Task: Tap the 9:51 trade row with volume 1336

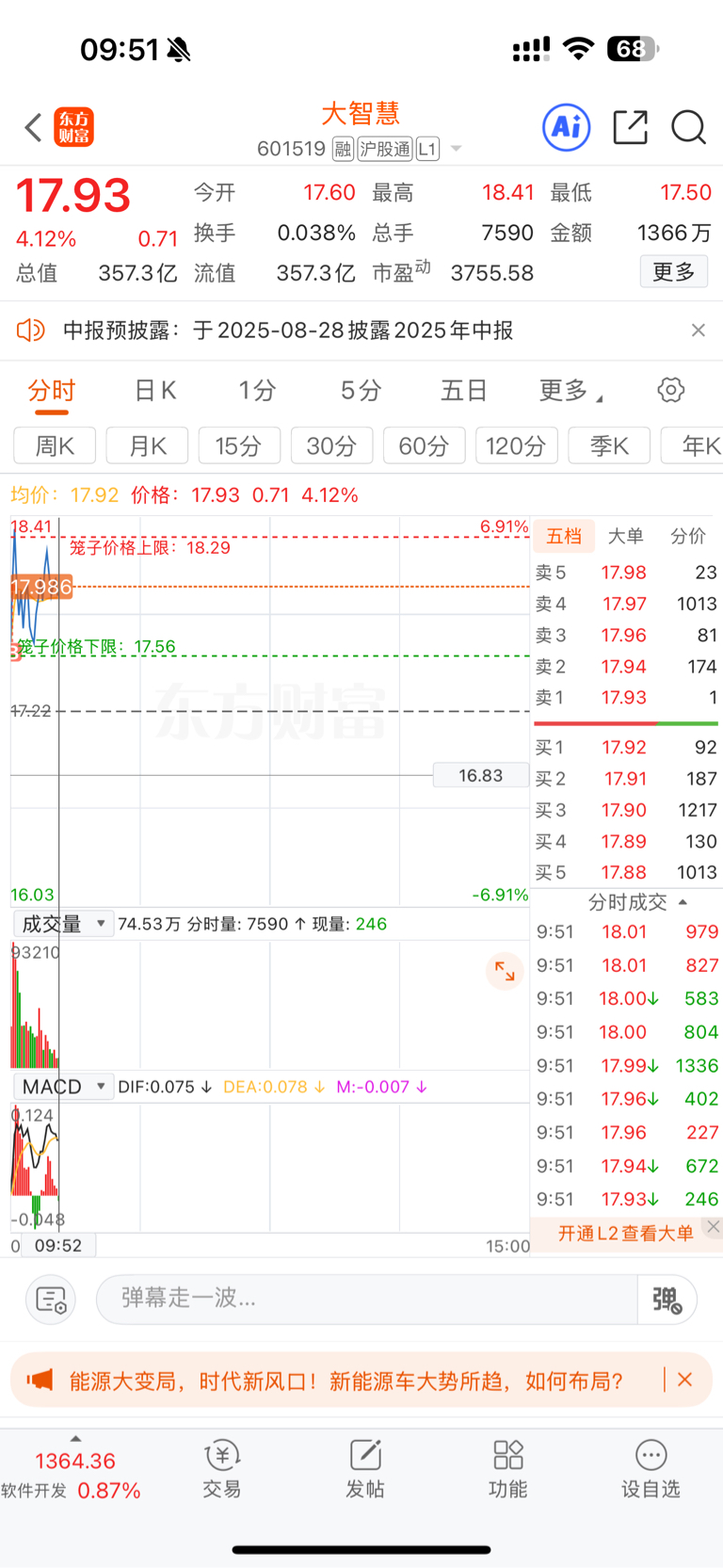Action: [x=627, y=1065]
